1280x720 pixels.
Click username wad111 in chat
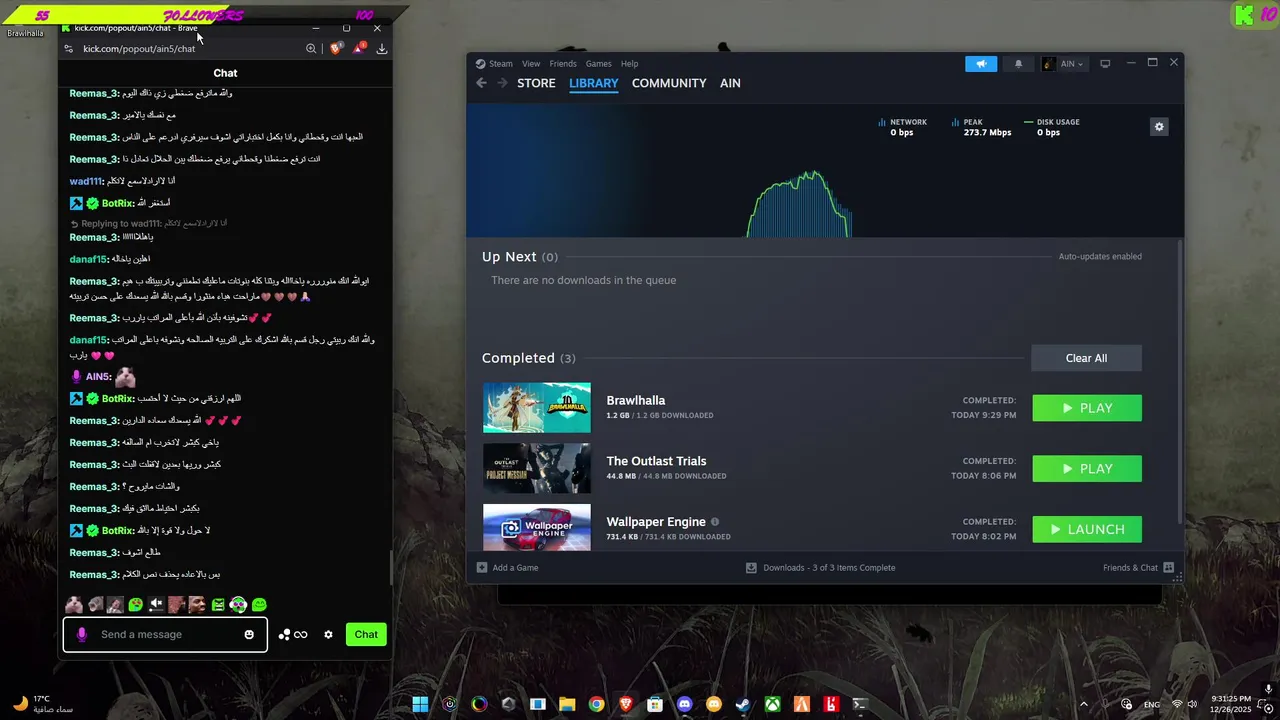(86, 181)
